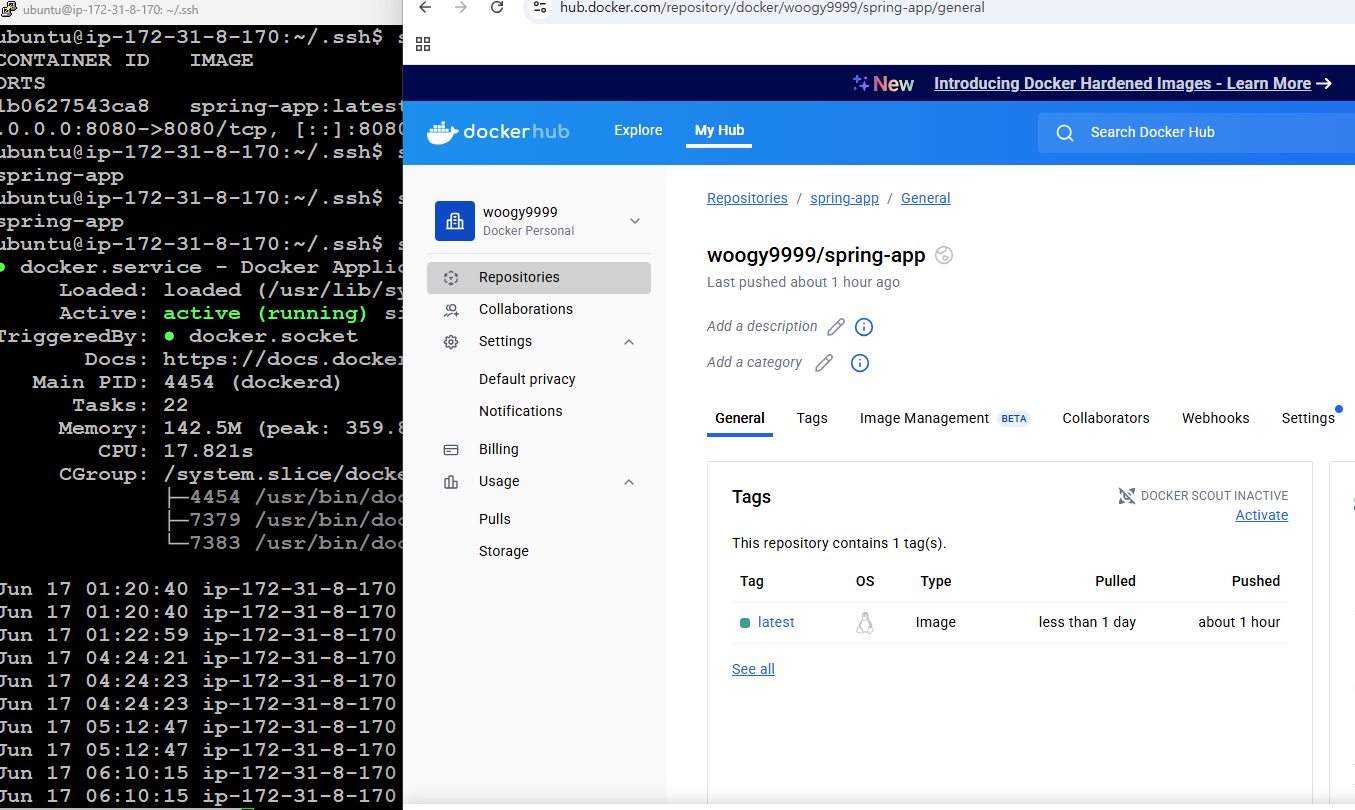
Task: Click the Search Docker Hub field
Action: [x=1196, y=133]
